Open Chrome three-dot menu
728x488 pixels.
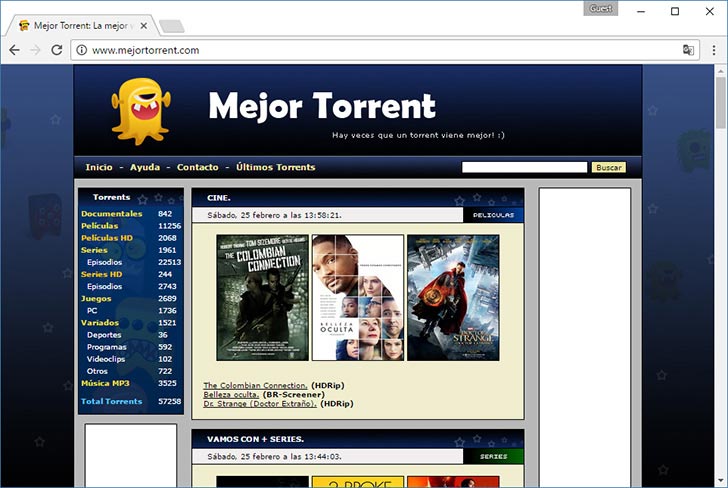714,50
